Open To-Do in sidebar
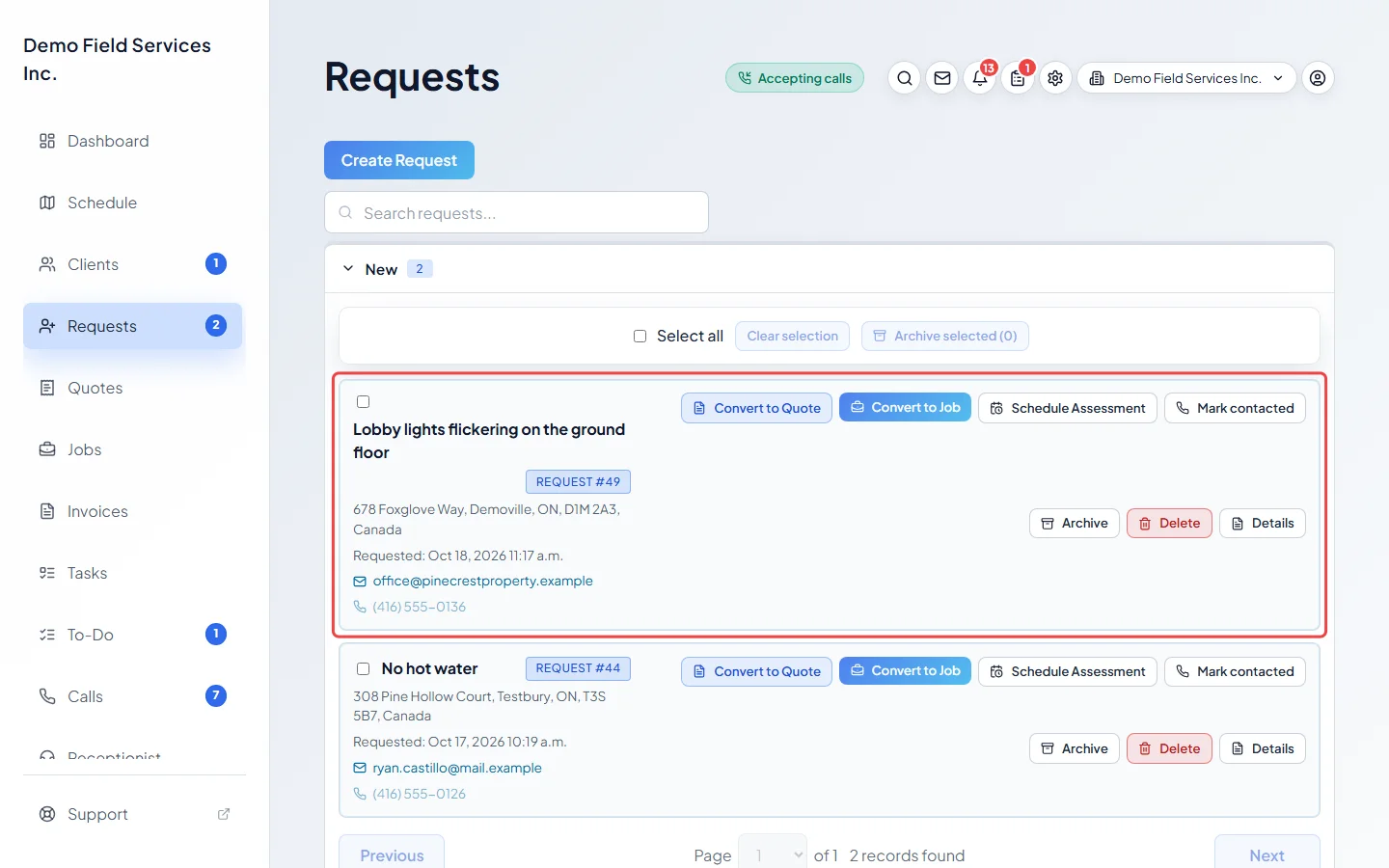The width and height of the screenshot is (1389, 868). (x=133, y=635)
